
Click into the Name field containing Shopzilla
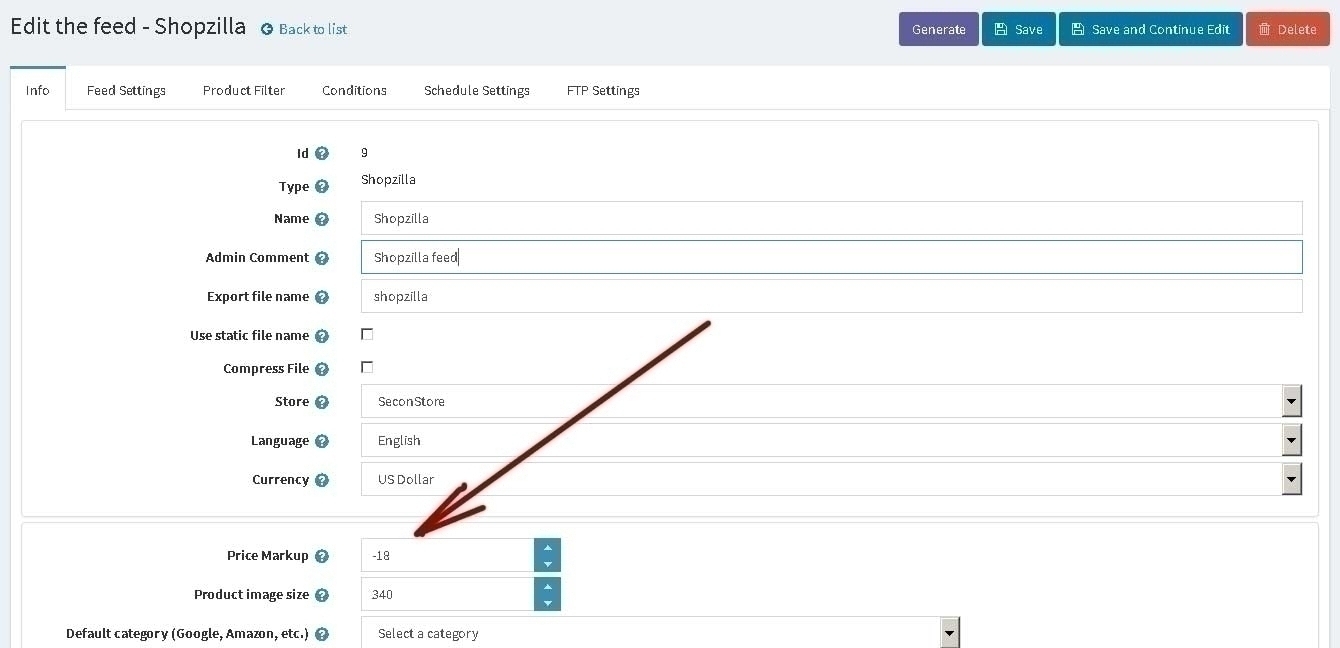click(x=831, y=218)
